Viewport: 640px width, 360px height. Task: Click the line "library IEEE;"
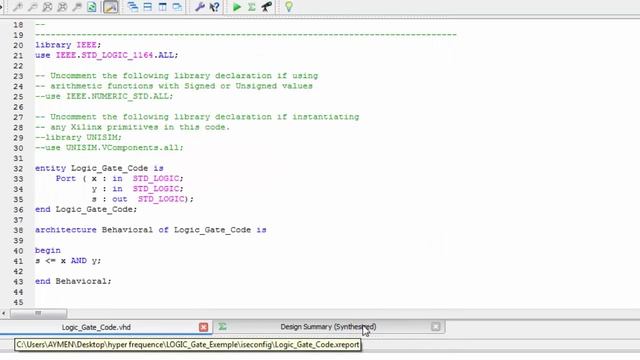pyautogui.click(x=68, y=45)
